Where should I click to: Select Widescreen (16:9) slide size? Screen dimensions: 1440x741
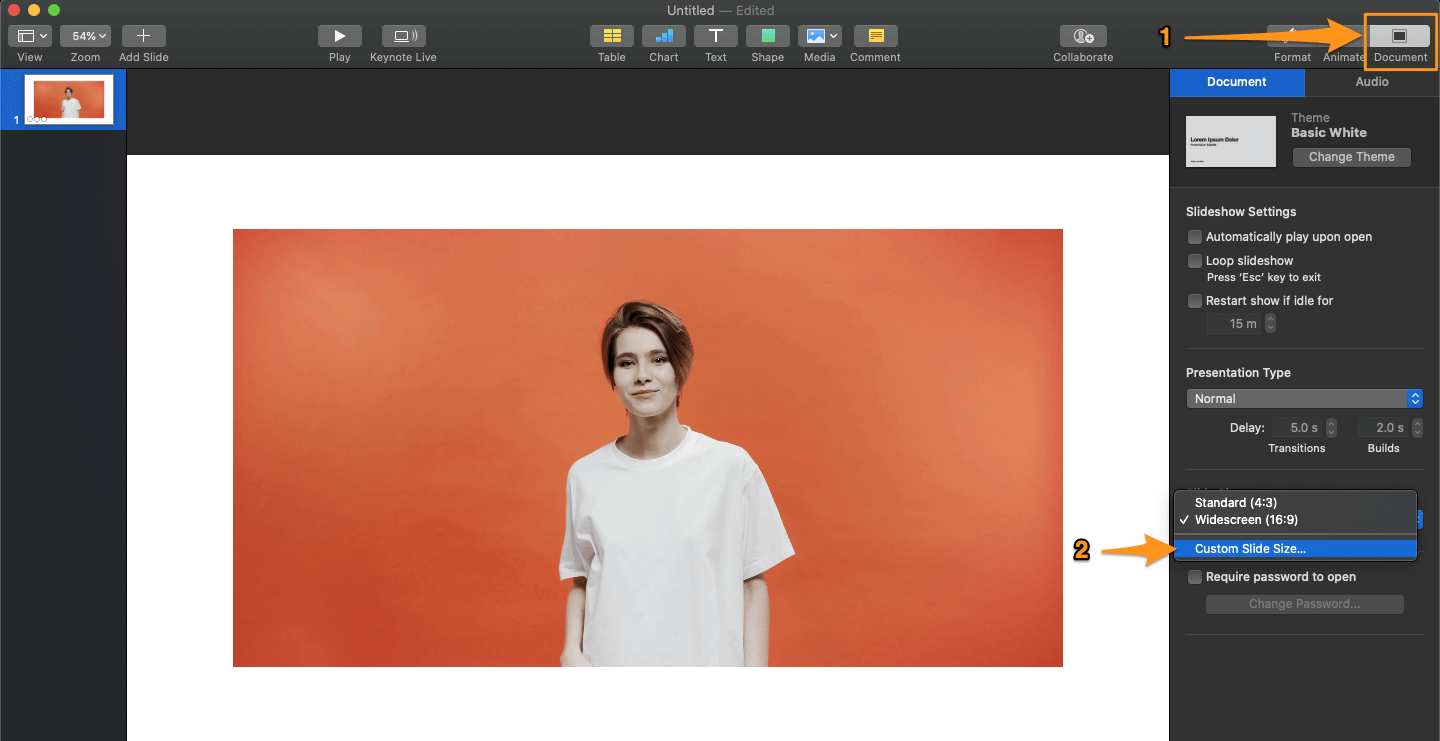pyautogui.click(x=1295, y=521)
